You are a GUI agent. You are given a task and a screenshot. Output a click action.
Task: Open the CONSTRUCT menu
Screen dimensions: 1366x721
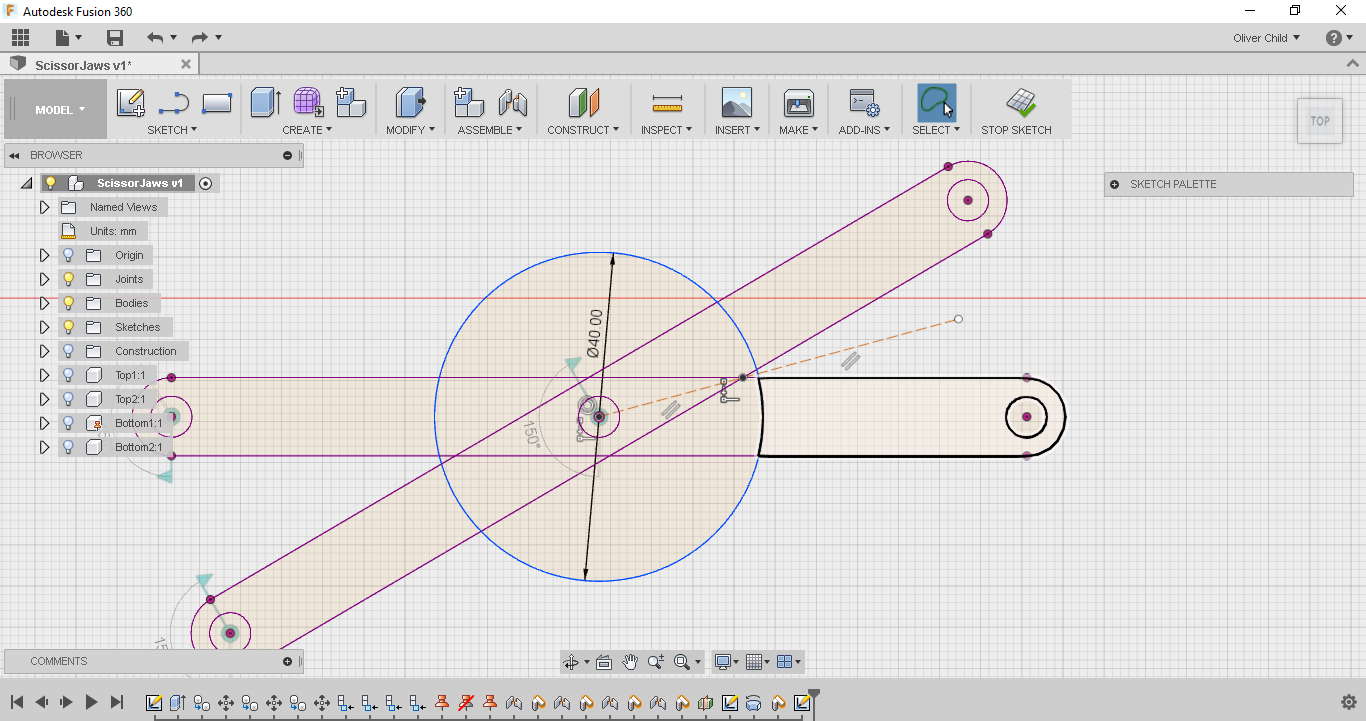[x=583, y=130]
